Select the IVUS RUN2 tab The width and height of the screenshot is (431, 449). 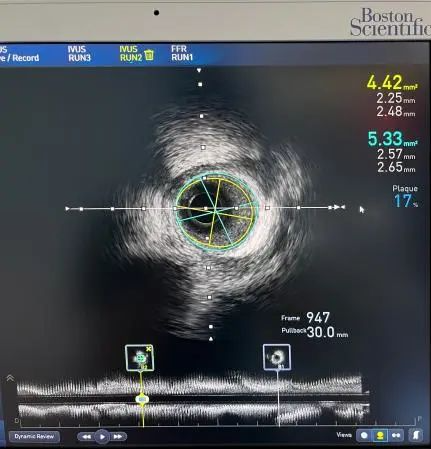pos(131,54)
